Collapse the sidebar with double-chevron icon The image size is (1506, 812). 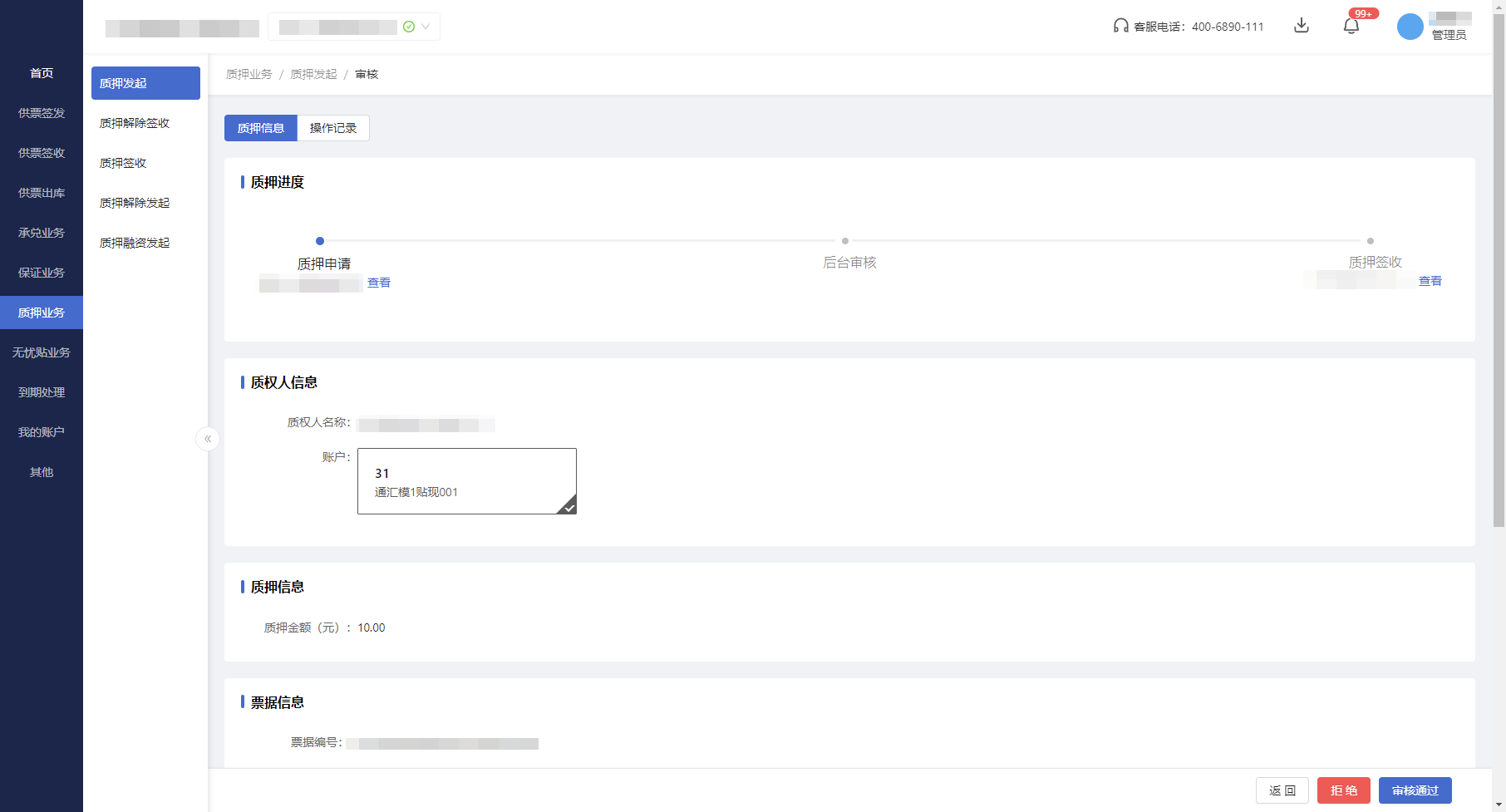coord(208,439)
